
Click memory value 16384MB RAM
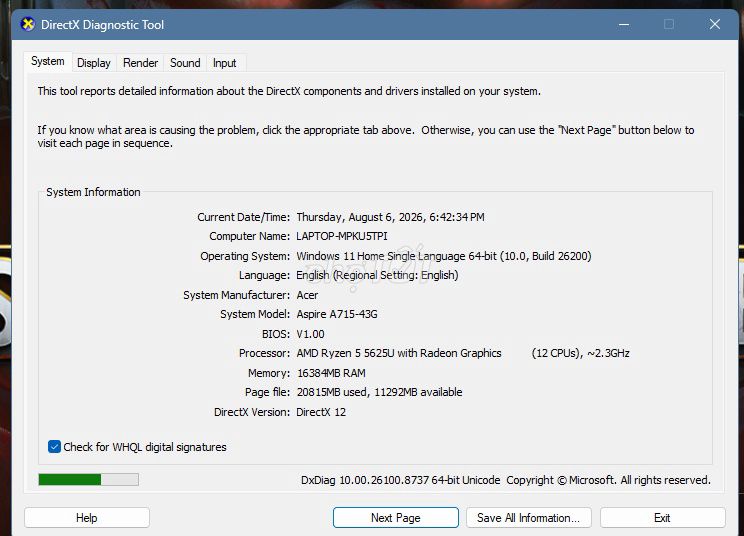[331, 373]
